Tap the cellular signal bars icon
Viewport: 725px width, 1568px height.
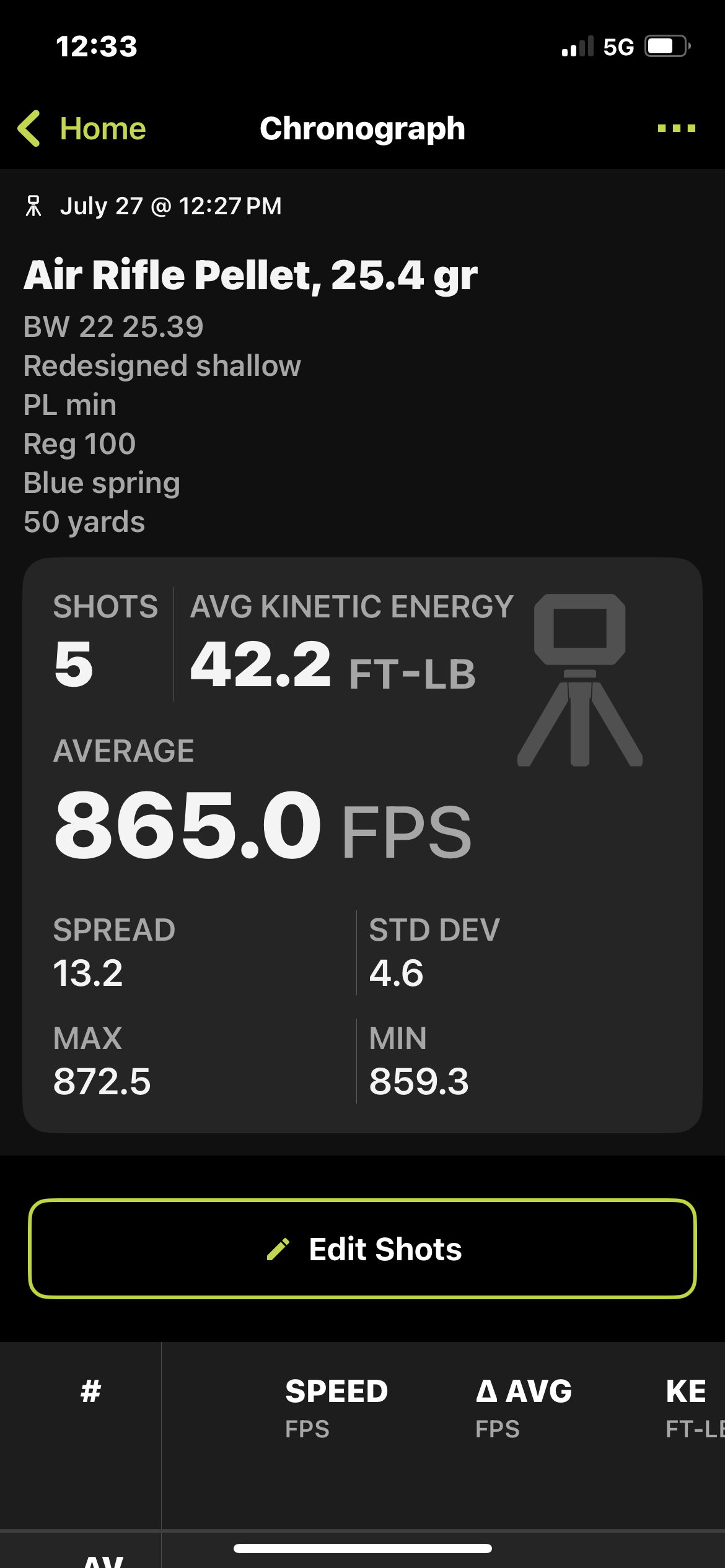578,46
